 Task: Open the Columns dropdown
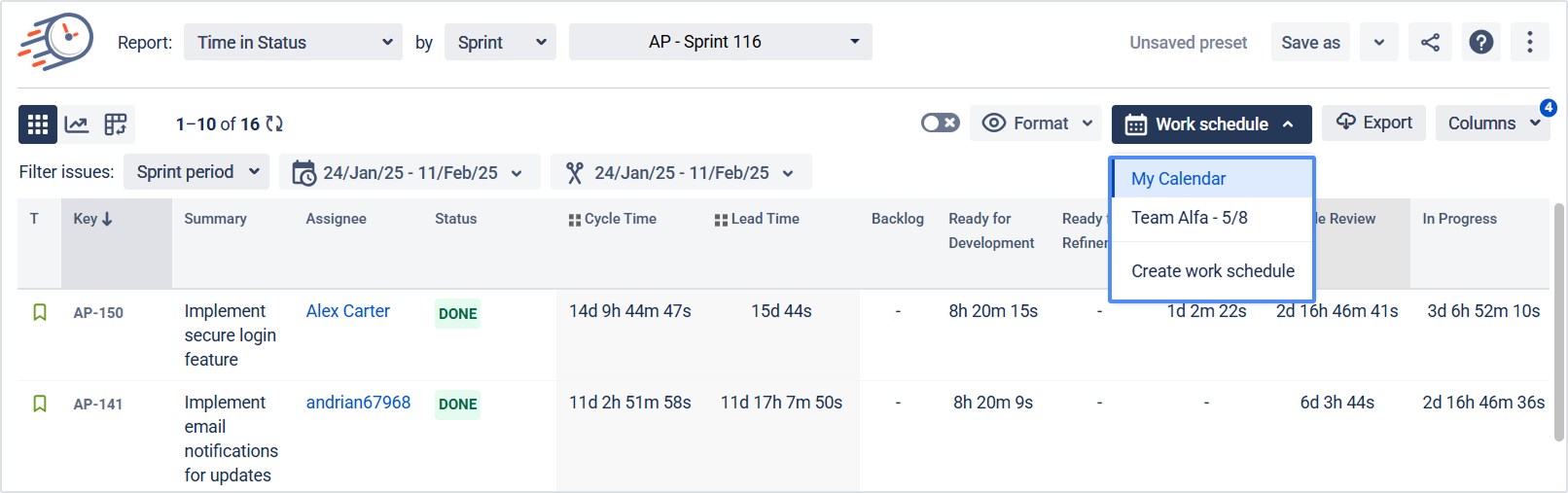tap(1492, 123)
